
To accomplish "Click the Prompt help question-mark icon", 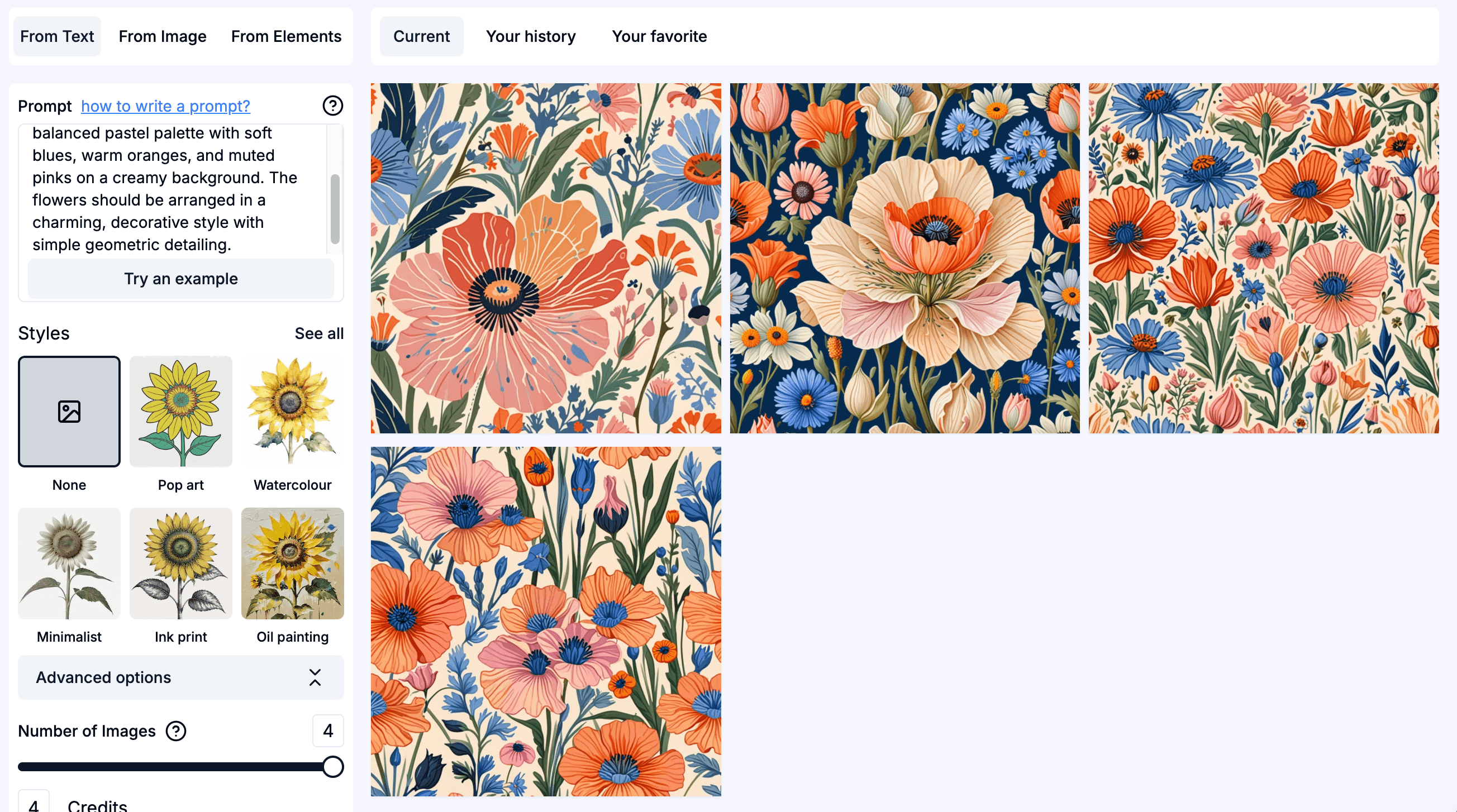I will pos(332,106).
